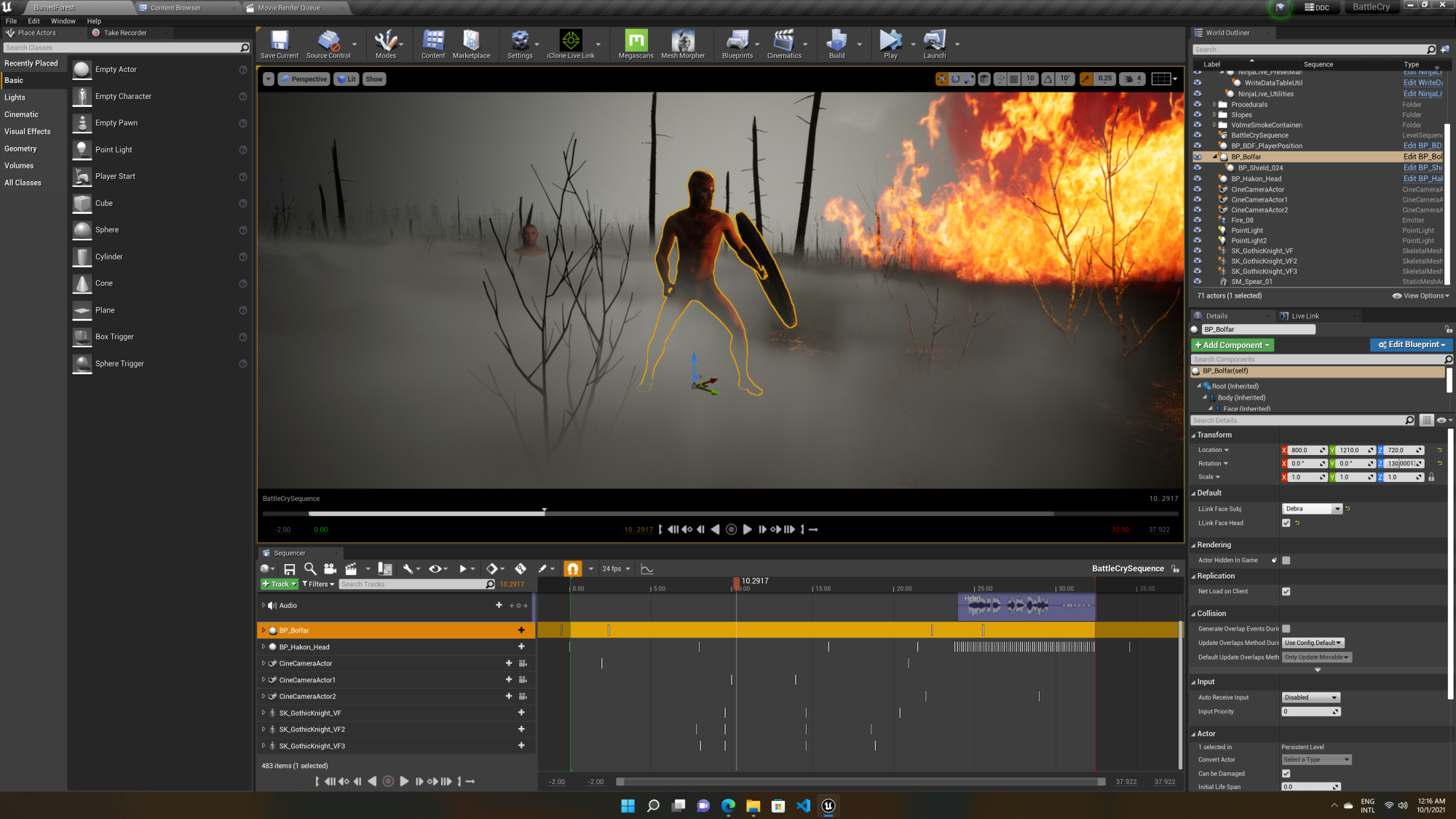
Task: Click the Sequencer bottom time range scrollbar
Action: [x=860, y=781]
